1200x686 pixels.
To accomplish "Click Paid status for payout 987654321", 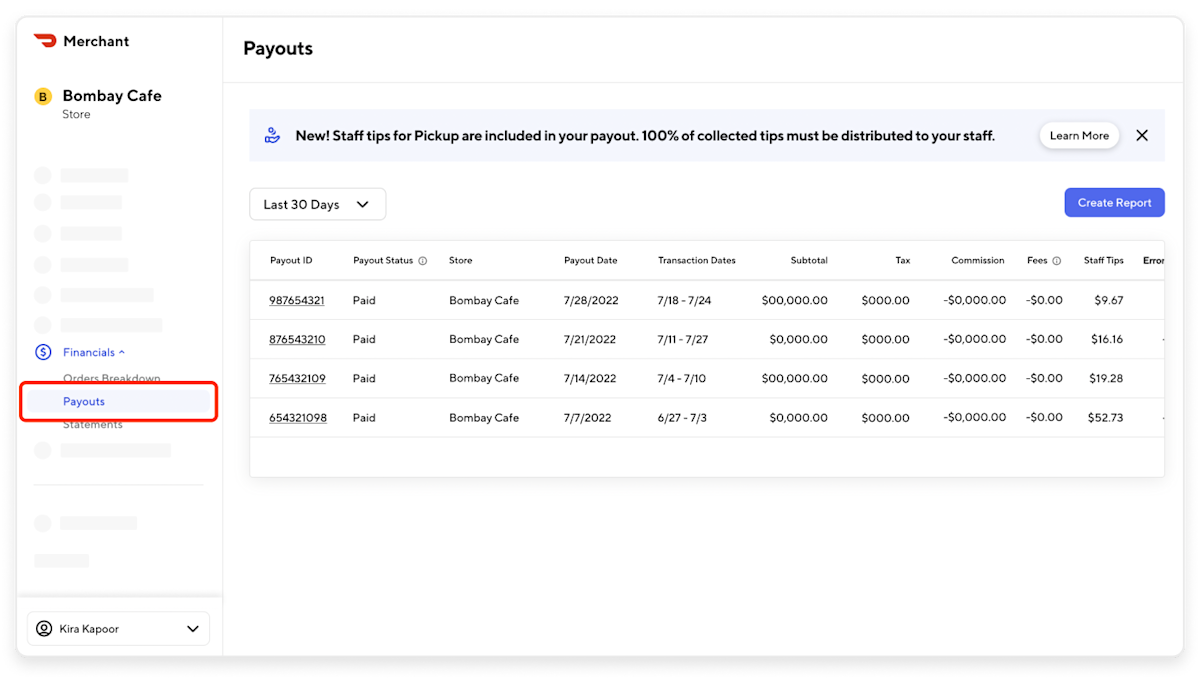I will [364, 300].
